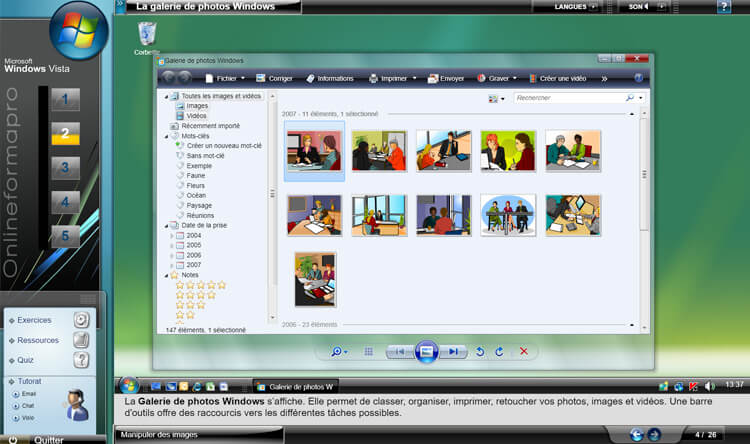750x444 pixels.
Task: Open the LANGUES dropdown
Action: pos(575,7)
